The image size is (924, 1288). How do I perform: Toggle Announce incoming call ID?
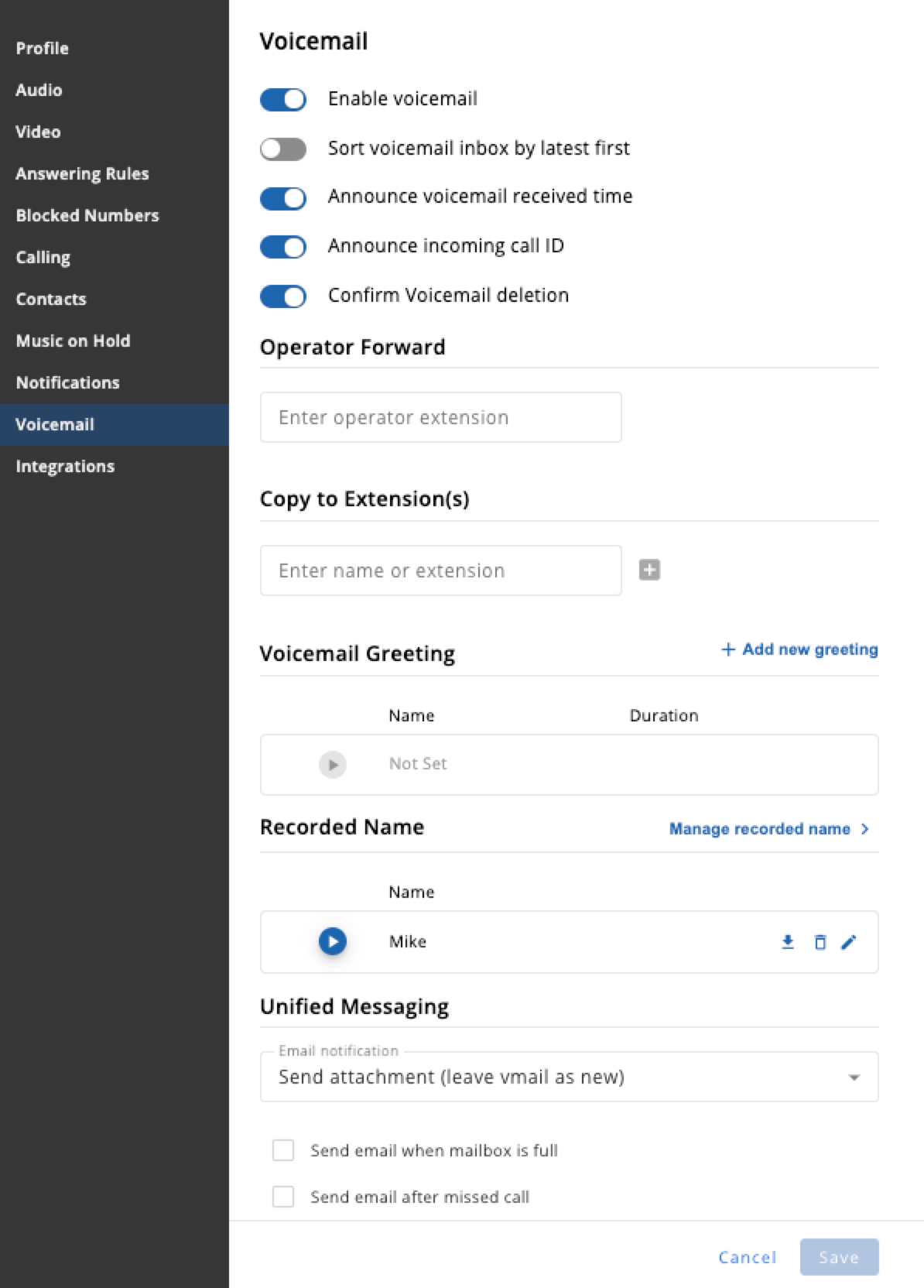click(283, 247)
